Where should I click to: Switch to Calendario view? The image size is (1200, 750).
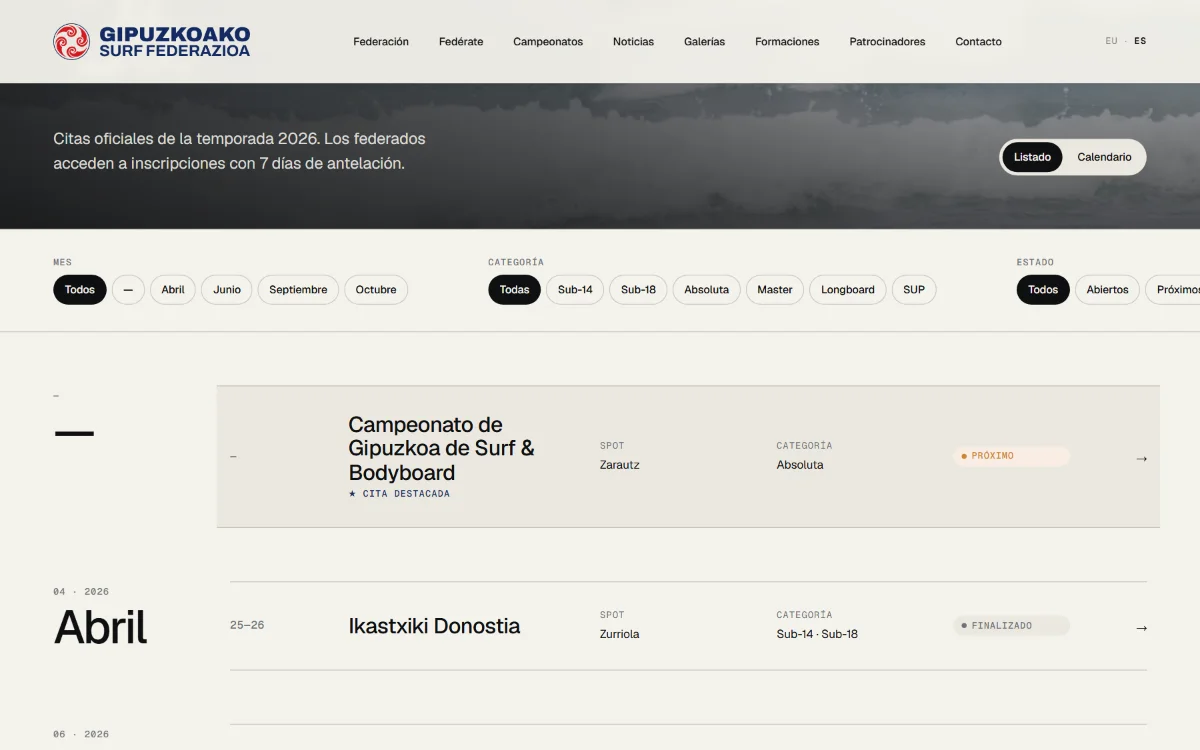point(1104,157)
